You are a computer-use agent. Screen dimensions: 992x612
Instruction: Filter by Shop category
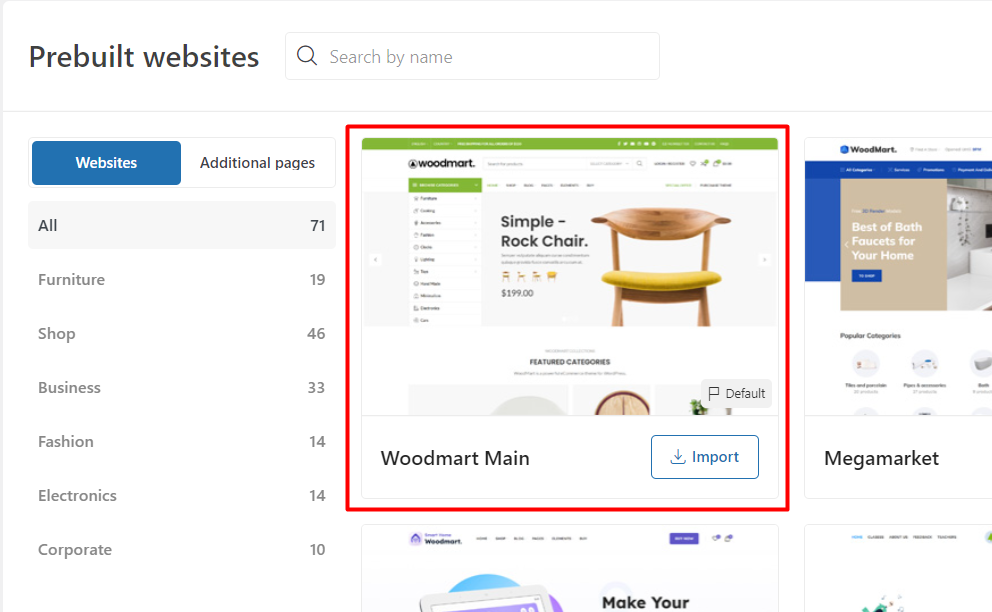pos(182,334)
